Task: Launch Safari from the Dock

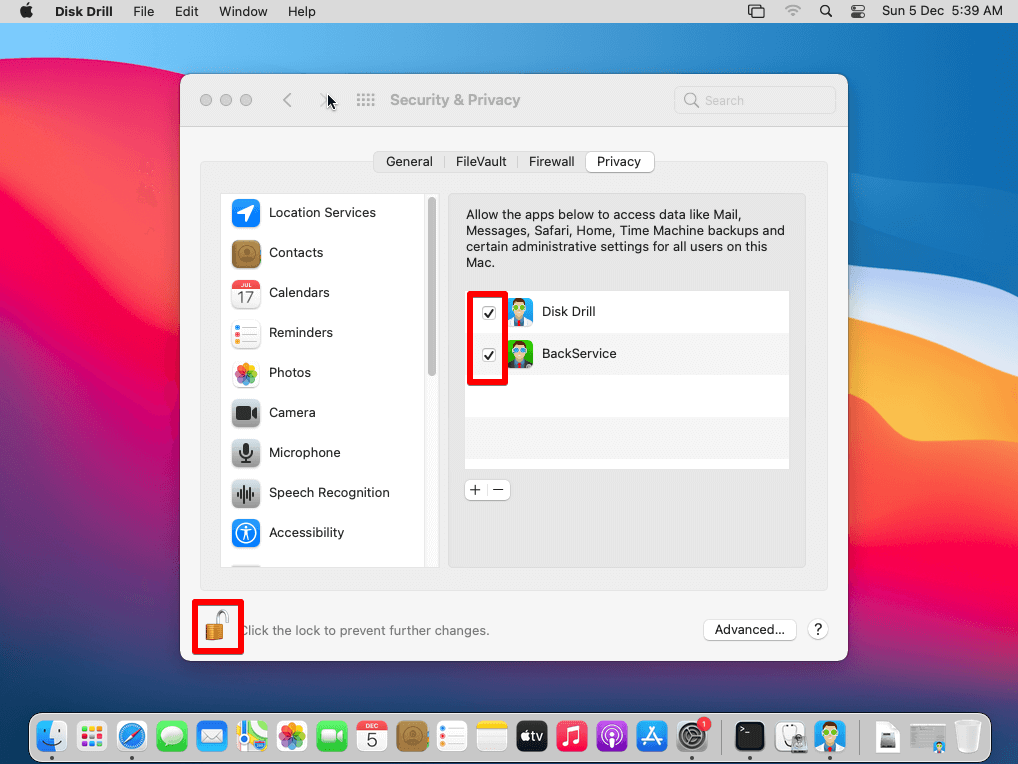Action: click(132, 737)
